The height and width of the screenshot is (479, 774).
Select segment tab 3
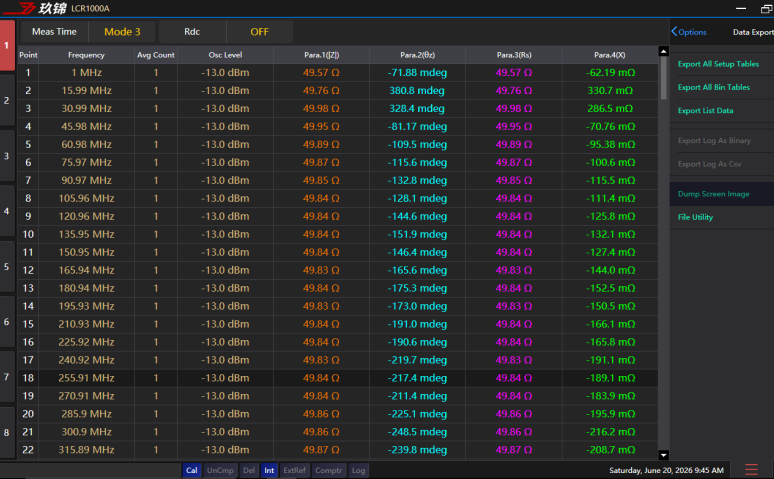coord(7,156)
